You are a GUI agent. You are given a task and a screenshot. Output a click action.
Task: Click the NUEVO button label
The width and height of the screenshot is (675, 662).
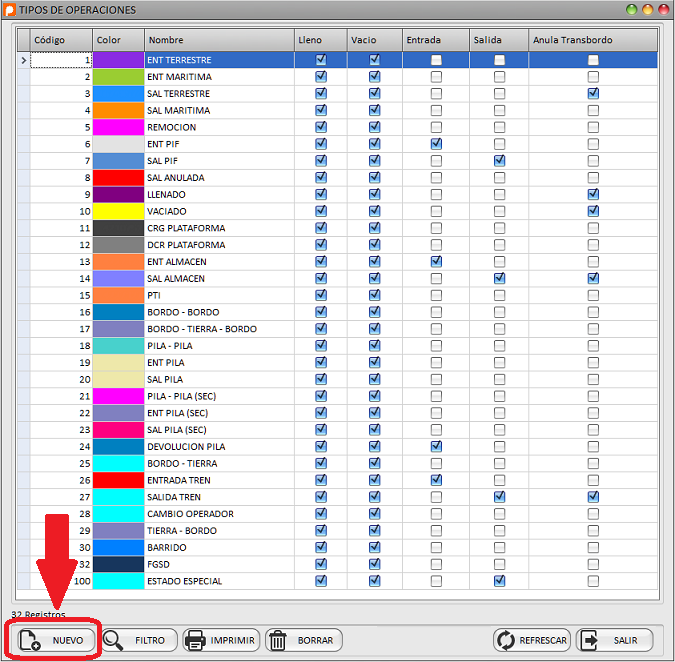click(68, 640)
